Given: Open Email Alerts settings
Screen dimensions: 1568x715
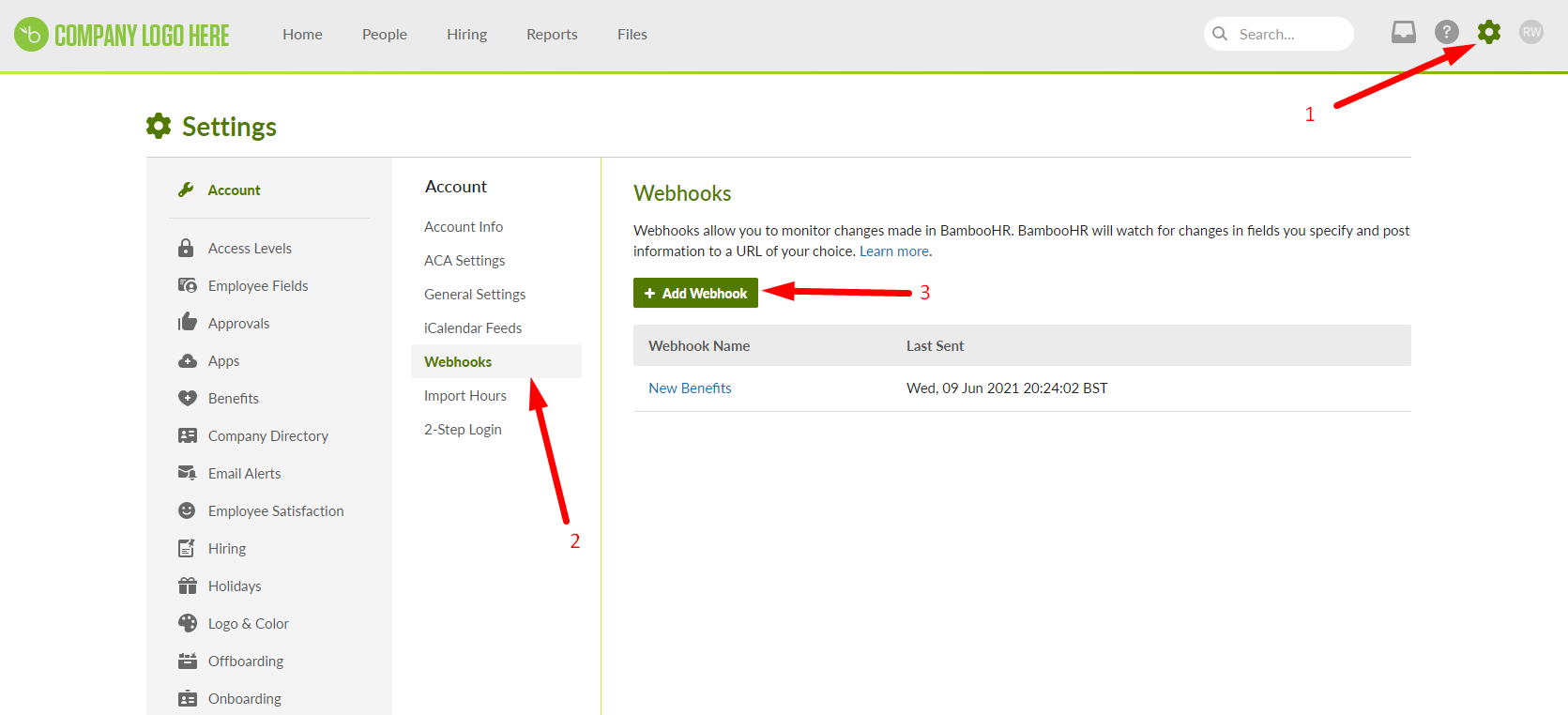Looking at the screenshot, I should pyautogui.click(x=245, y=473).
